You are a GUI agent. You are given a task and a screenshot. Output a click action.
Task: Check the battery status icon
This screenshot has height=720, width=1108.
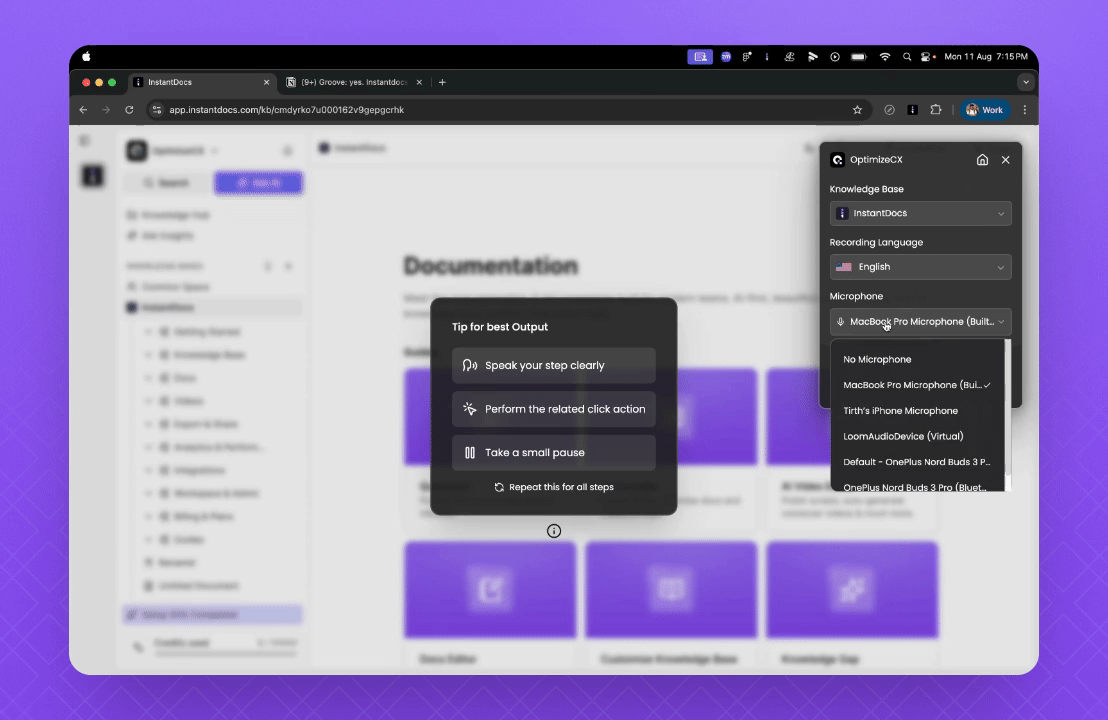click(x=859, y=57)
